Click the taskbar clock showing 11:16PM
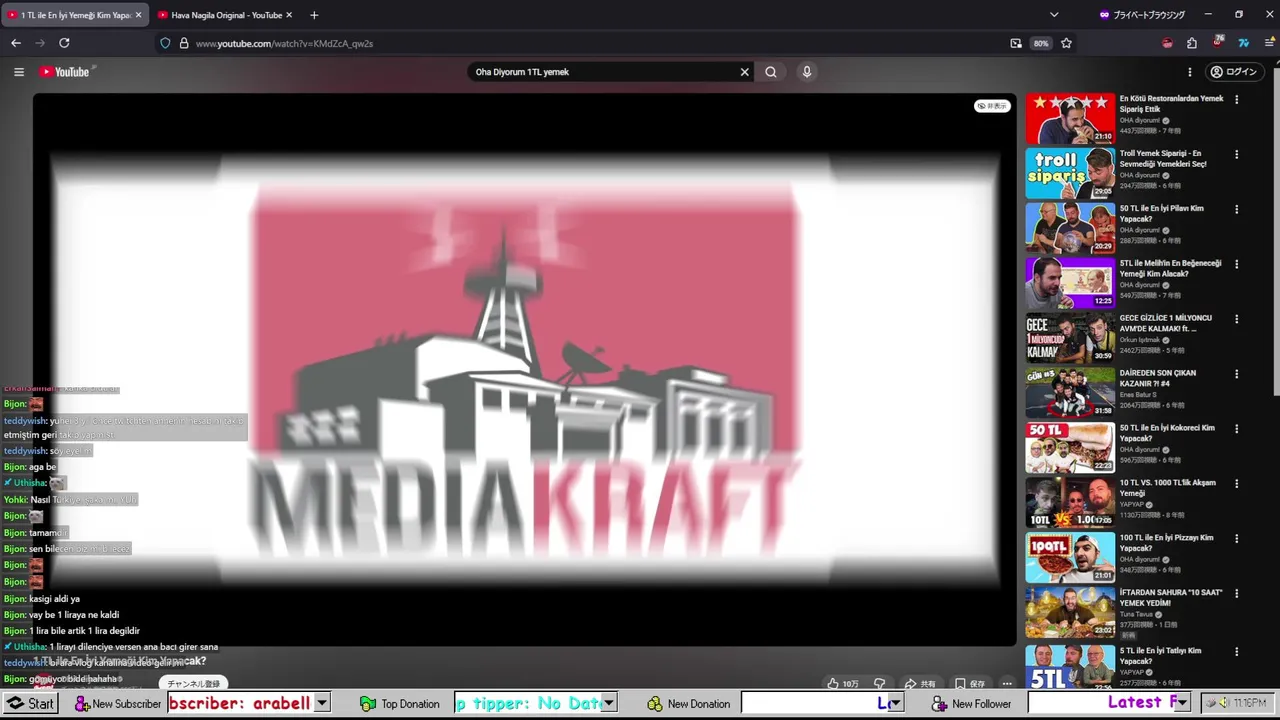This screenshot has width=1280, height=720. coord(1250,703)
